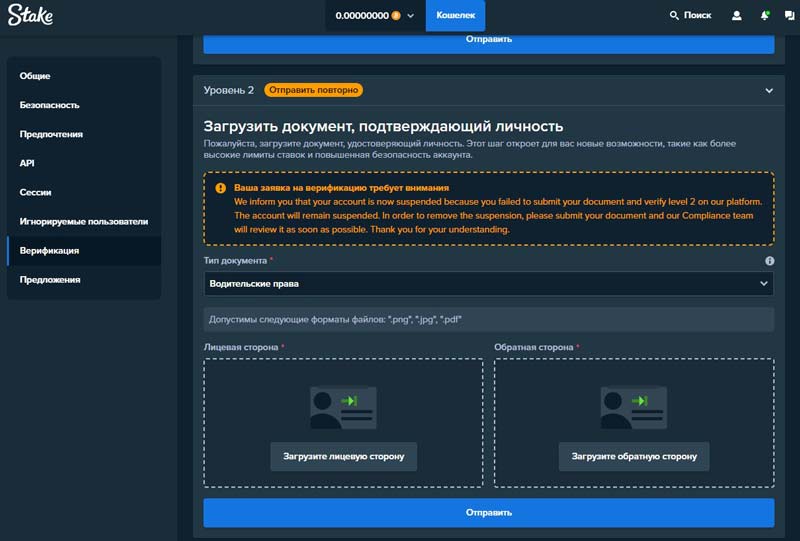Click the Stake logo
800x541 pixels.
31,16
